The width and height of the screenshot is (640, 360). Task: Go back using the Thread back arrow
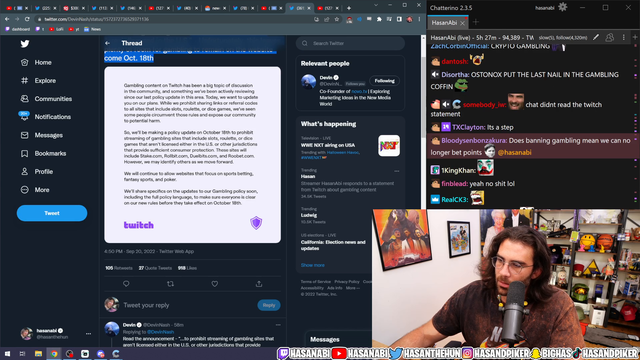107,43
